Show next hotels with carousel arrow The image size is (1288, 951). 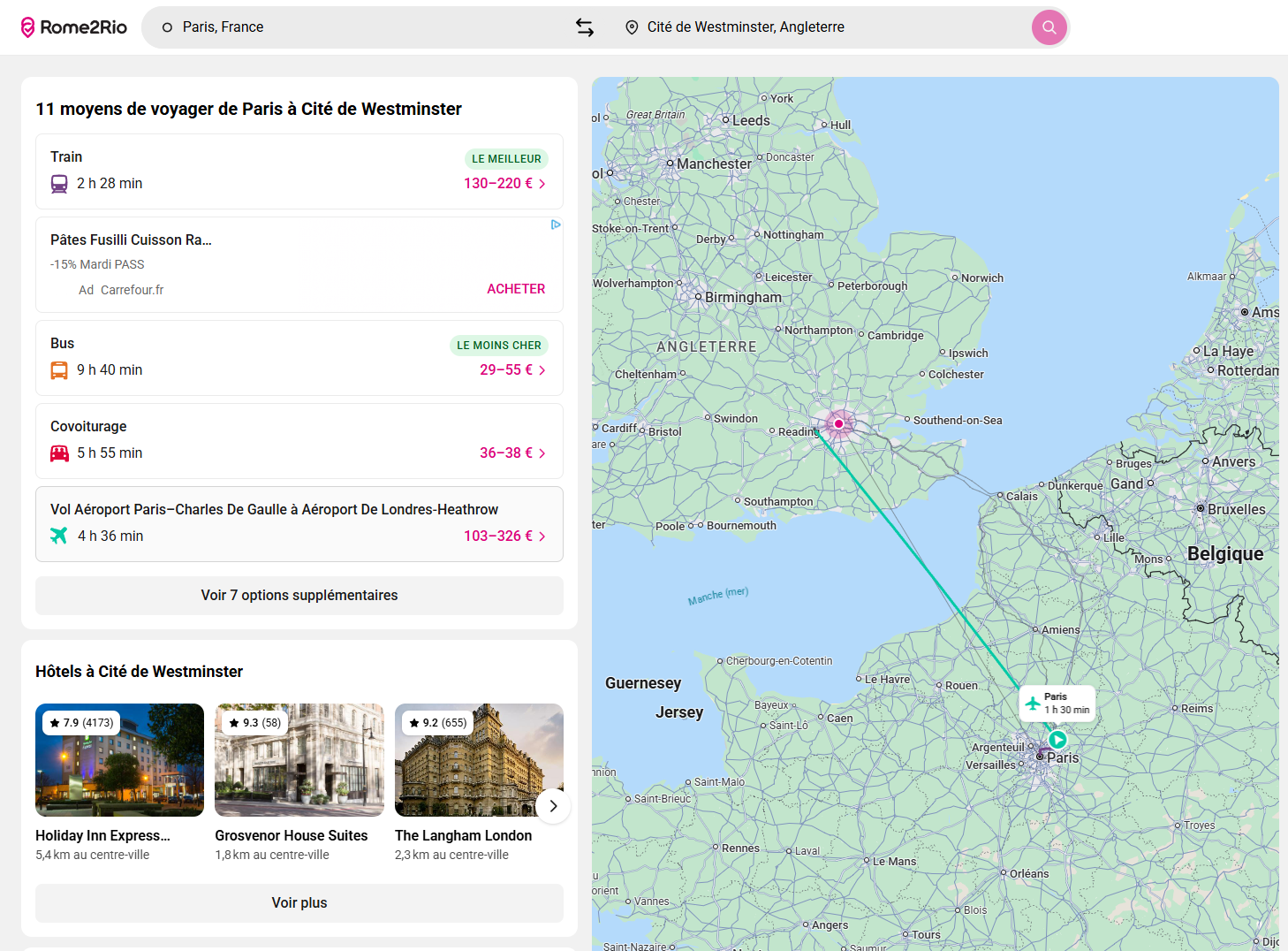point(553,806)
